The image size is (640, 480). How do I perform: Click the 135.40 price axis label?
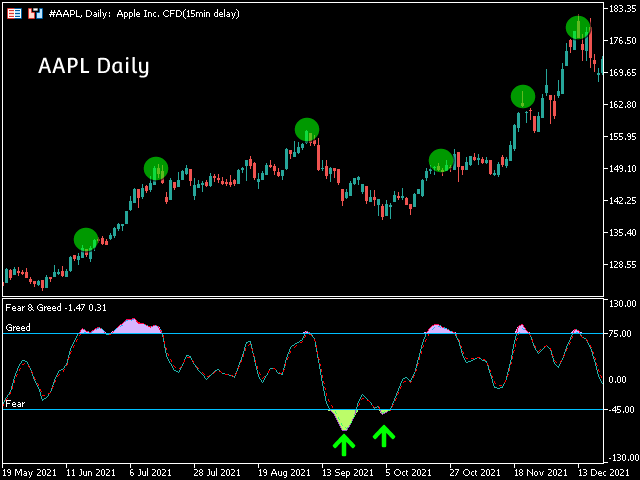[x=622, y=233]
